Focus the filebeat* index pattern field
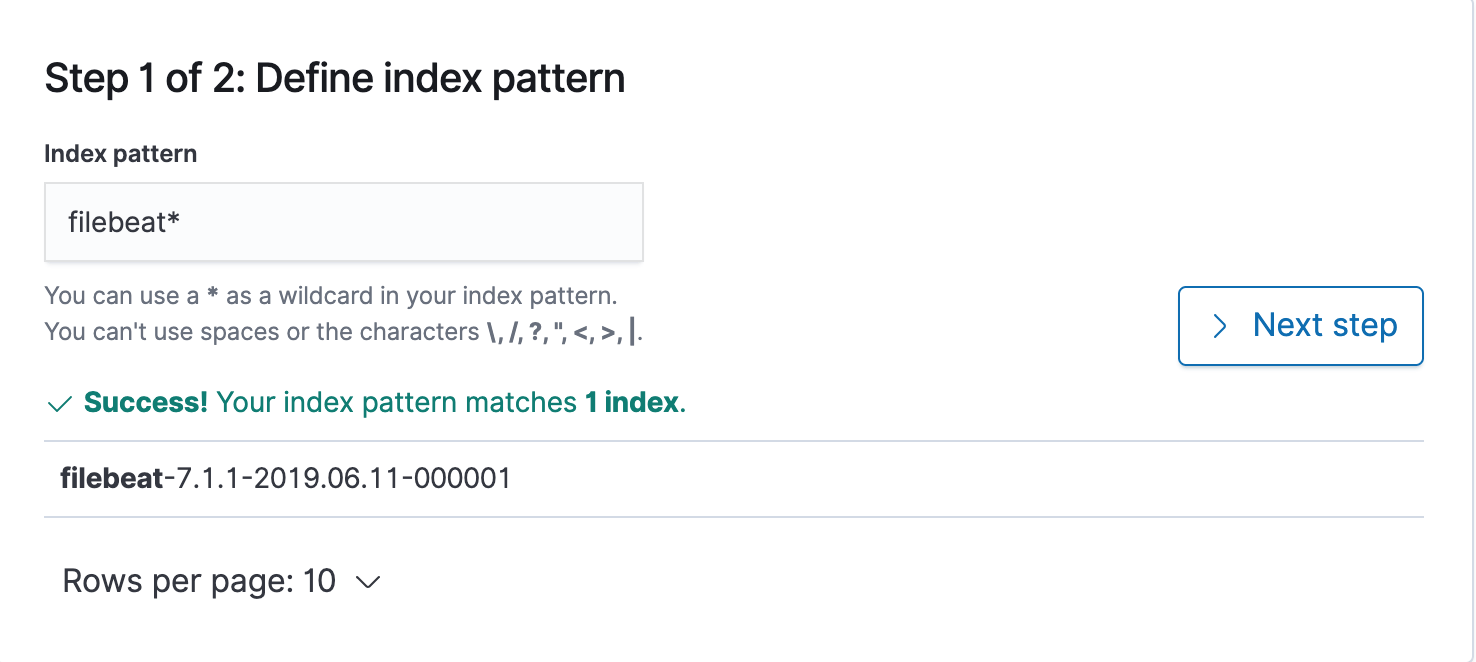 (x=343, y=222)
